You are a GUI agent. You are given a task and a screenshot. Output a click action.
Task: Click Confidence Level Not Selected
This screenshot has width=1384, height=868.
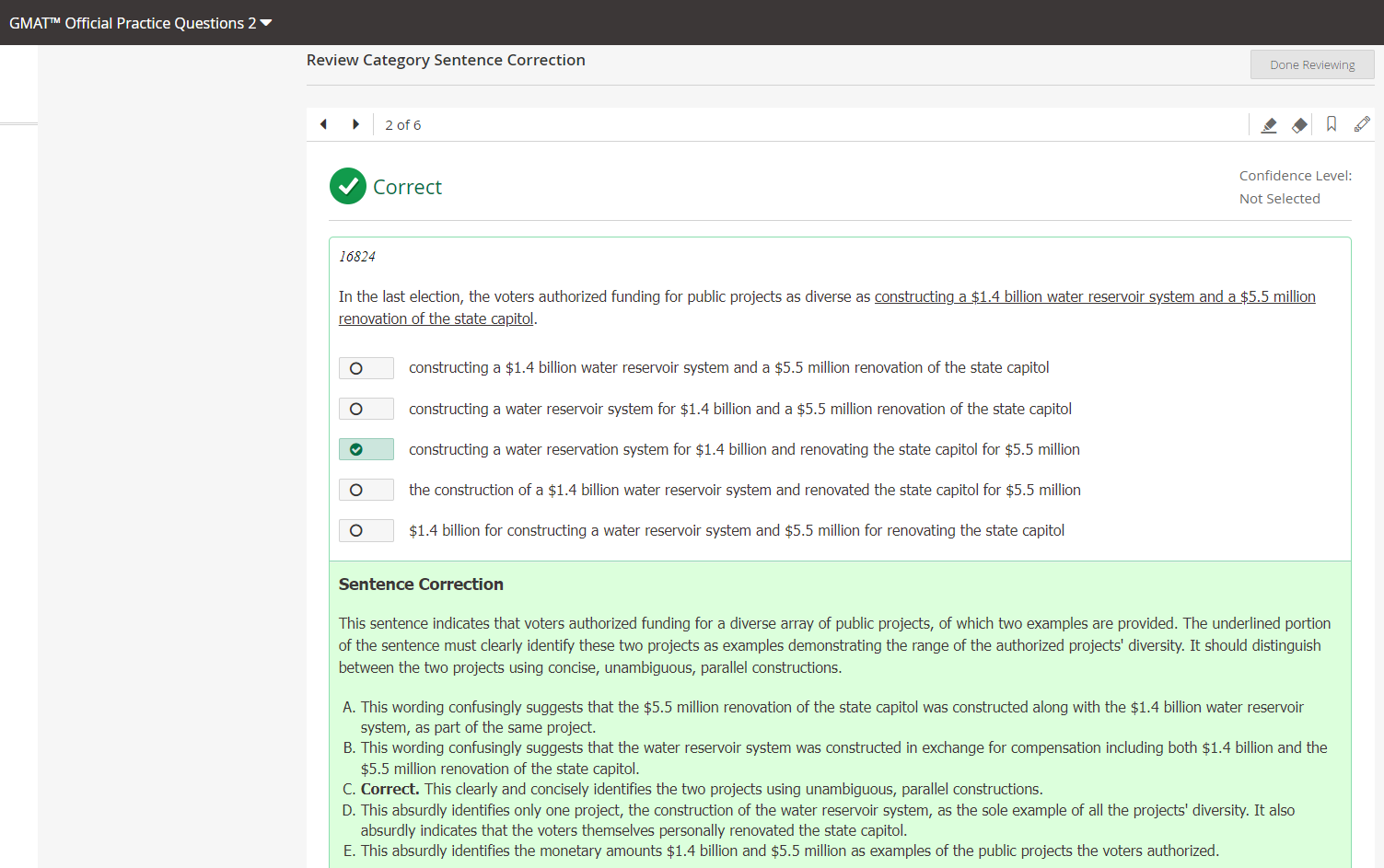pyautogui.click(x=1279, y=199)
